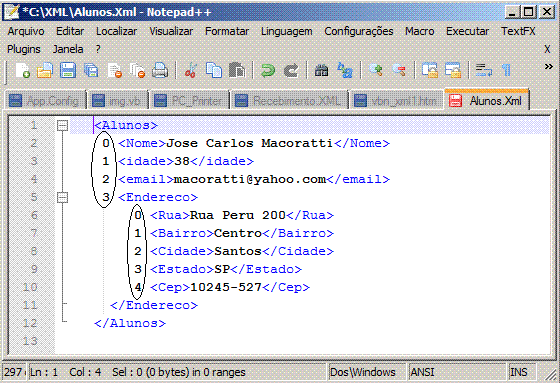This screenshot has width=560, height=383.
Task: Toggle show all characters pilcrow icon
Action: pos(506,70)
